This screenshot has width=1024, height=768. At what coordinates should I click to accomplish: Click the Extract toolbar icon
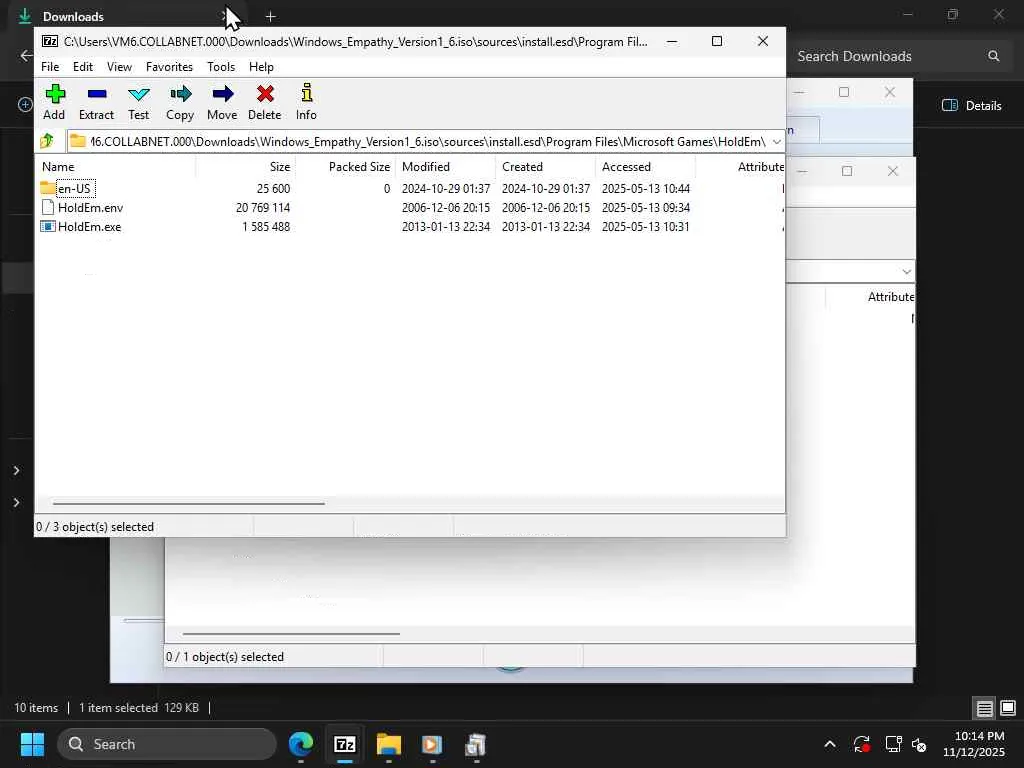97,94
